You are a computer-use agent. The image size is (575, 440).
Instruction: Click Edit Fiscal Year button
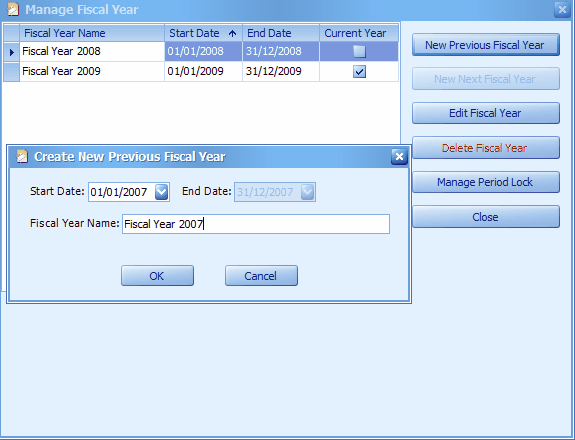(486, 113)
